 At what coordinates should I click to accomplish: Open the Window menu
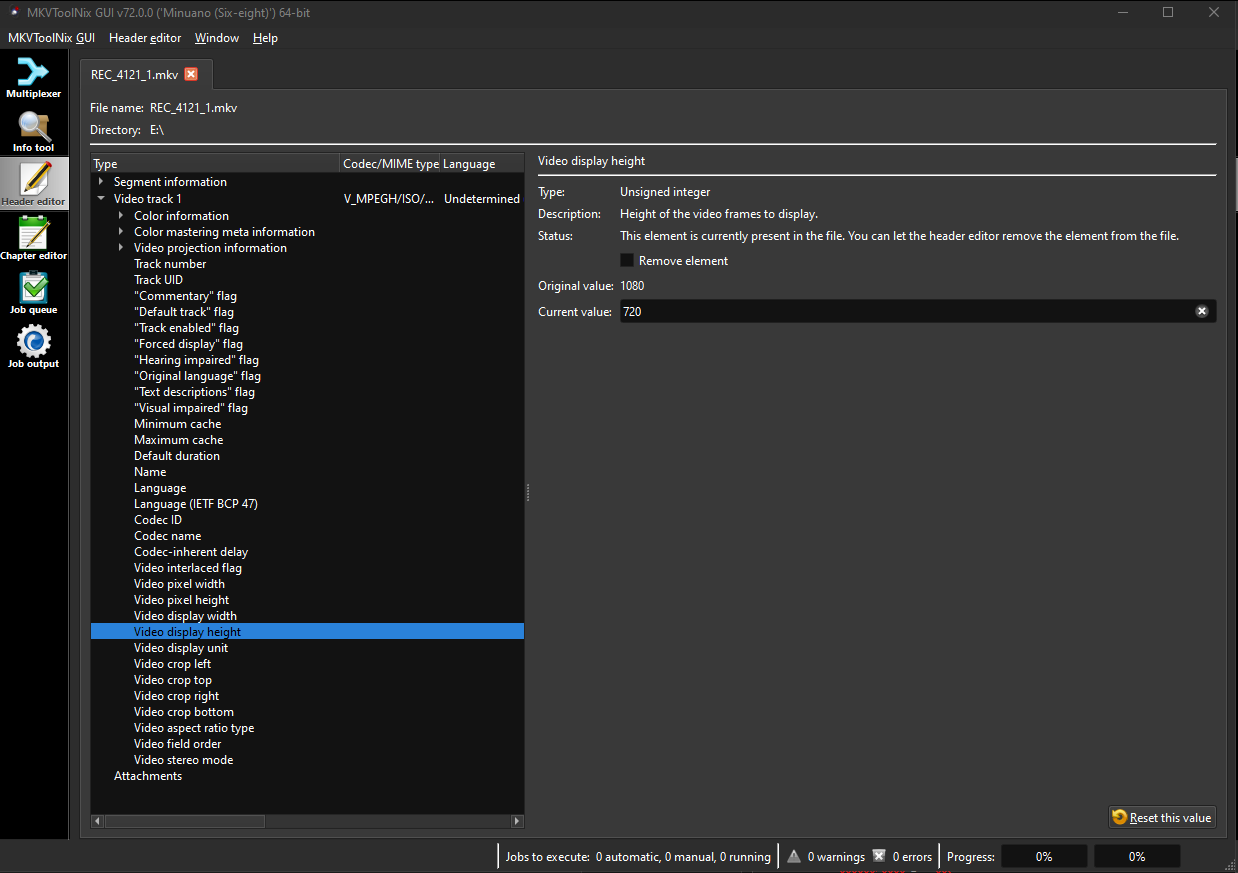tap(217, 38)
